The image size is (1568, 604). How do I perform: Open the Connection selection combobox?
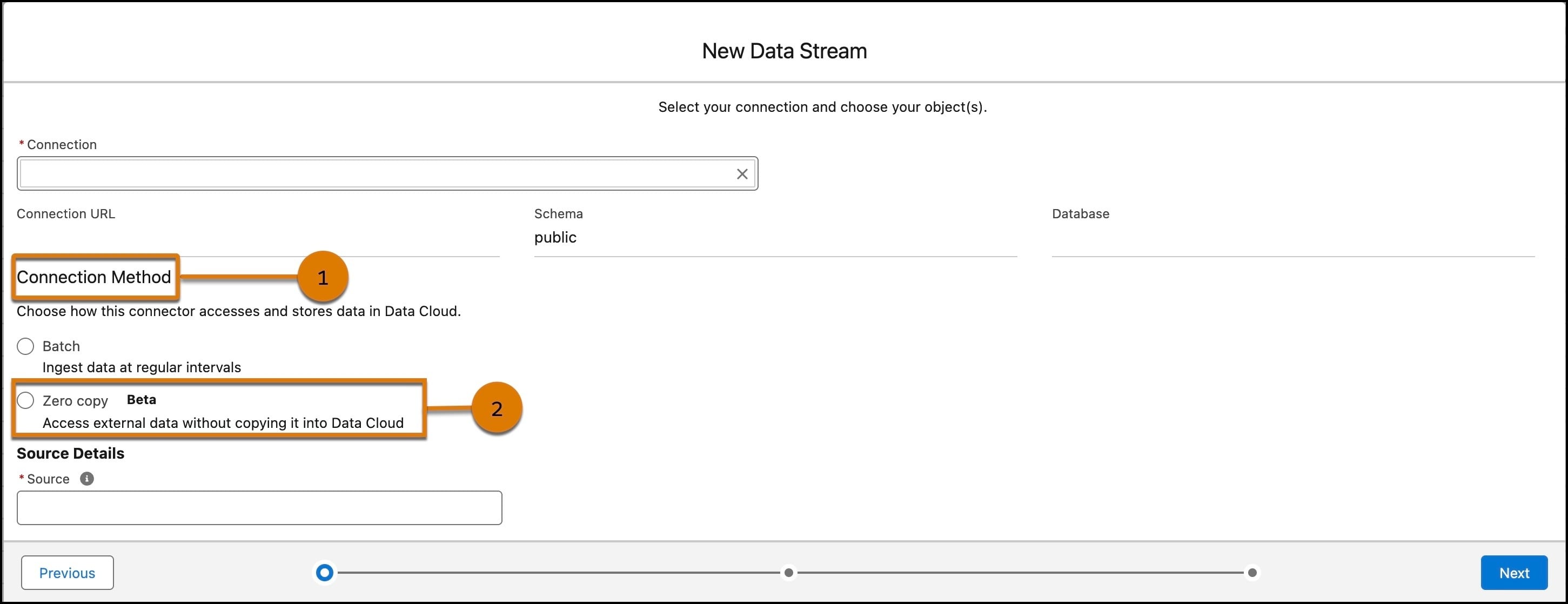pyautogui.click(x=365, y=173)
